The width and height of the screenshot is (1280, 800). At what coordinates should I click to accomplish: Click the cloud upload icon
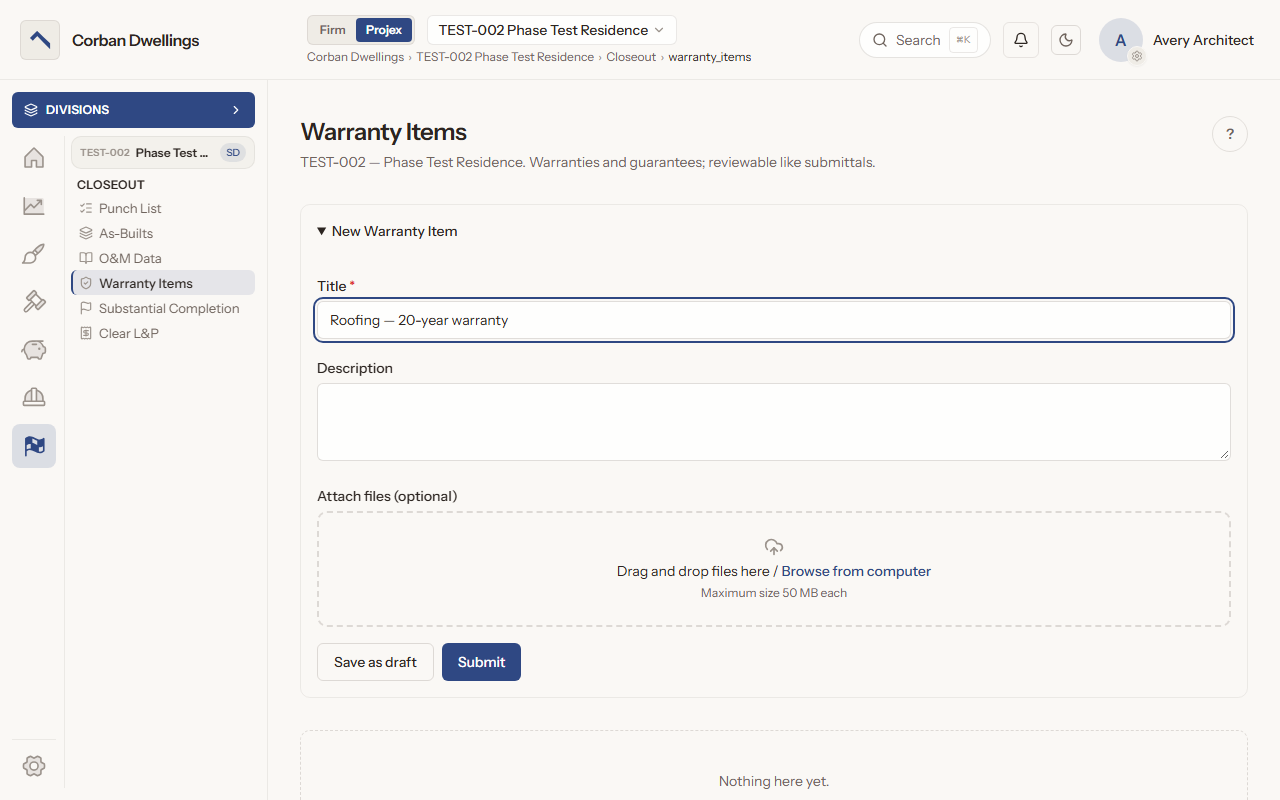[x=774, y=547]
